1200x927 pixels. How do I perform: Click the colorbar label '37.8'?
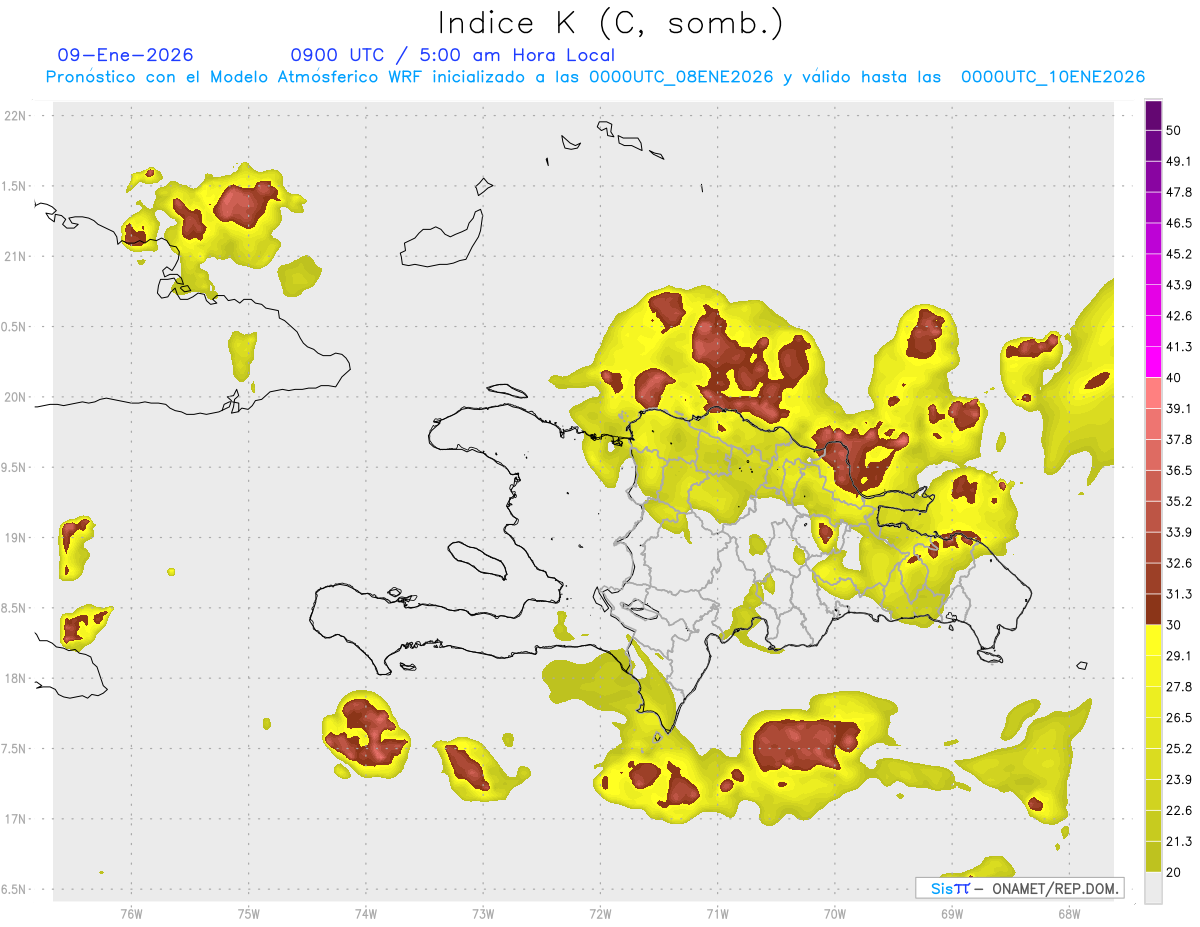click(1179, 440)
